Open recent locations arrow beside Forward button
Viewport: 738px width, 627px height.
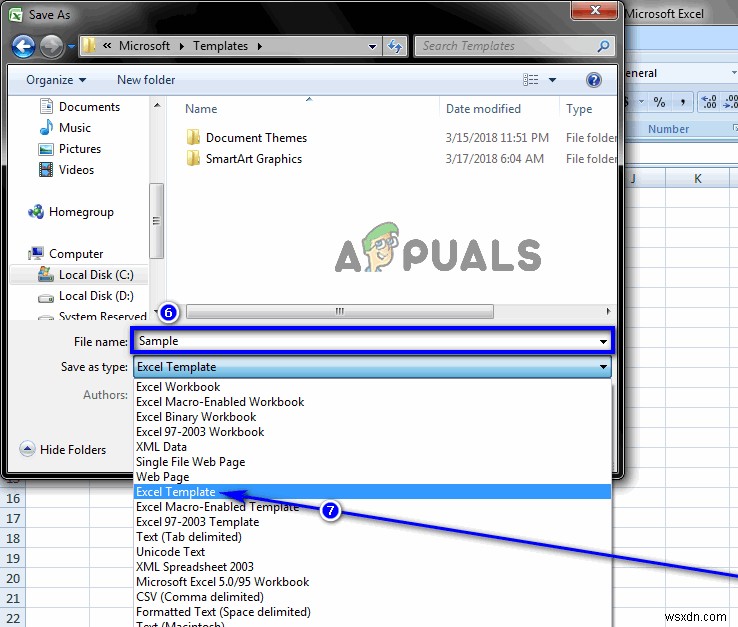(x=72, y=47)
